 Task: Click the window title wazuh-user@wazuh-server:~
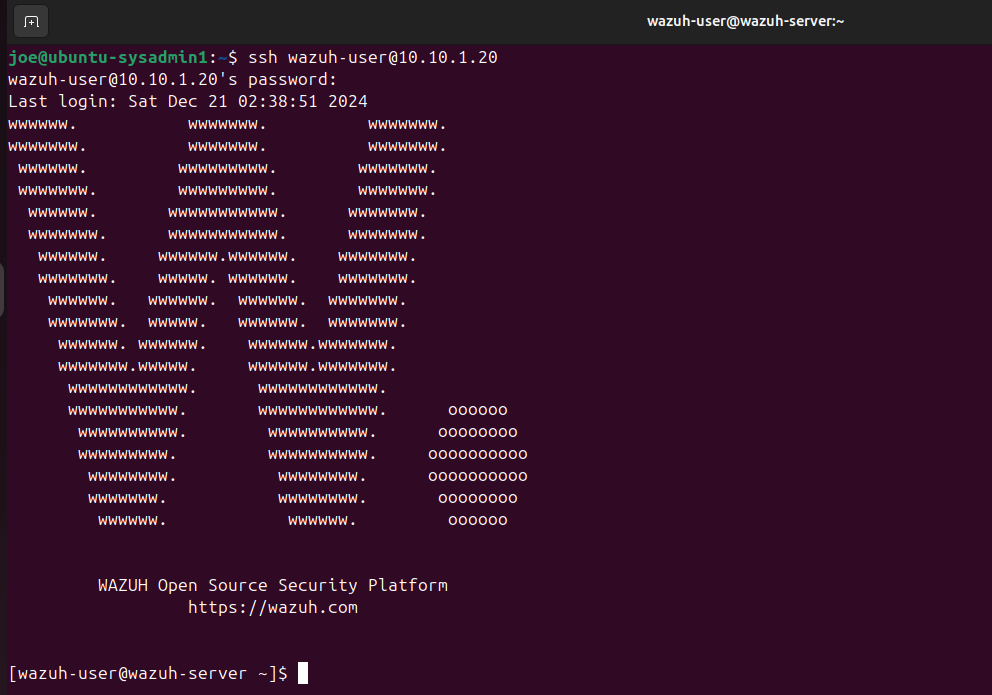(745, 21)
